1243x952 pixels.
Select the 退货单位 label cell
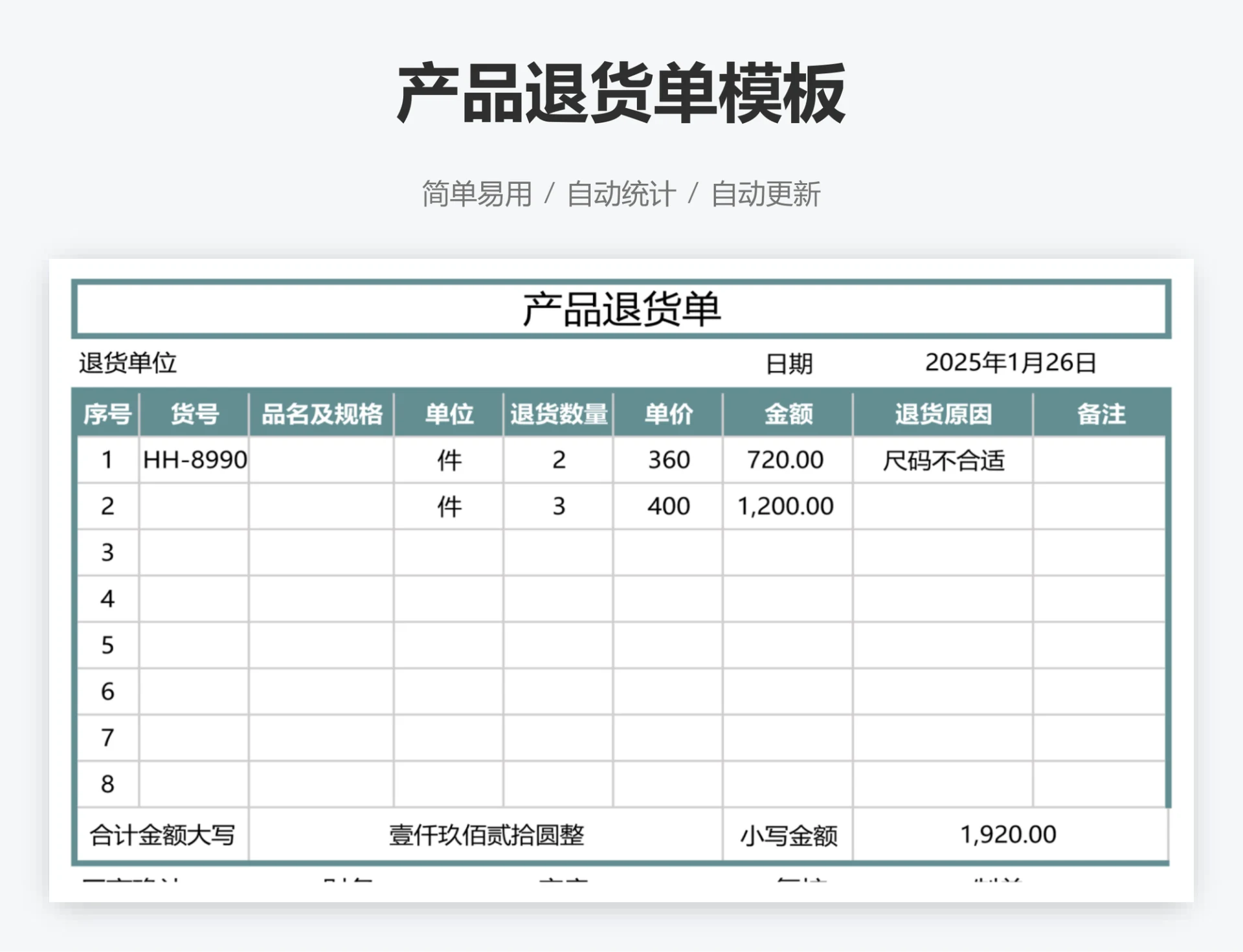[128, 363]
